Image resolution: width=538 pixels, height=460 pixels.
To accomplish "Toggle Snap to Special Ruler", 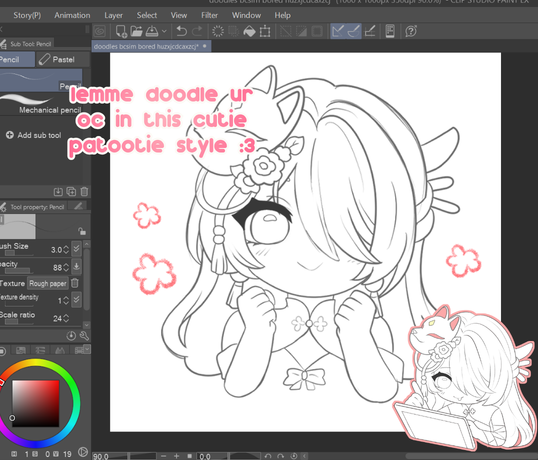I will pyautogui.click(x=354, y=32).
